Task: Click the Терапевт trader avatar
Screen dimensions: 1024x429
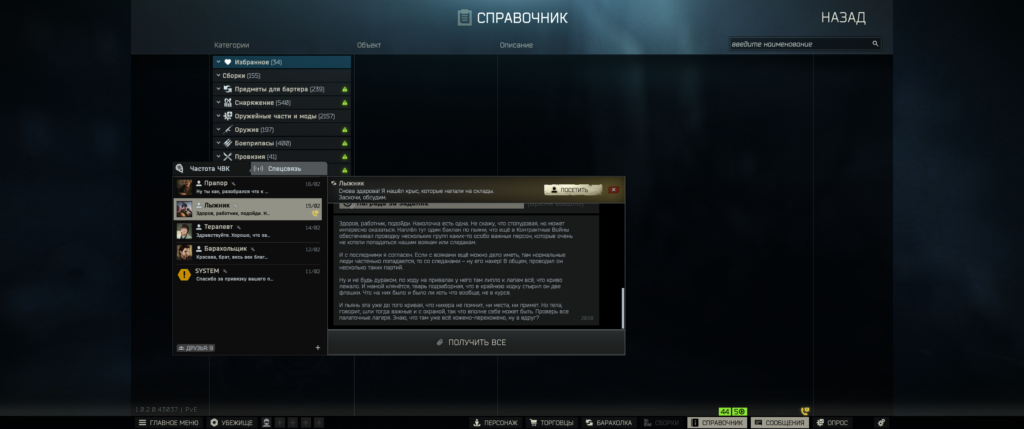Action: click(x=185, y=231)
